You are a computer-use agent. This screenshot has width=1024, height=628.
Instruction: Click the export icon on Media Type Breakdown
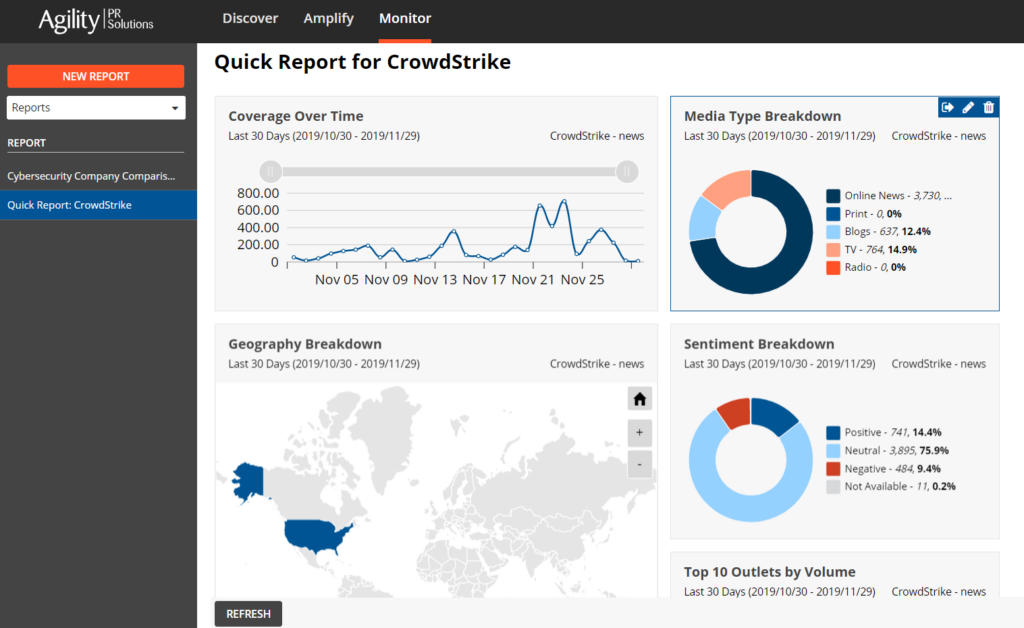point(948,107)
